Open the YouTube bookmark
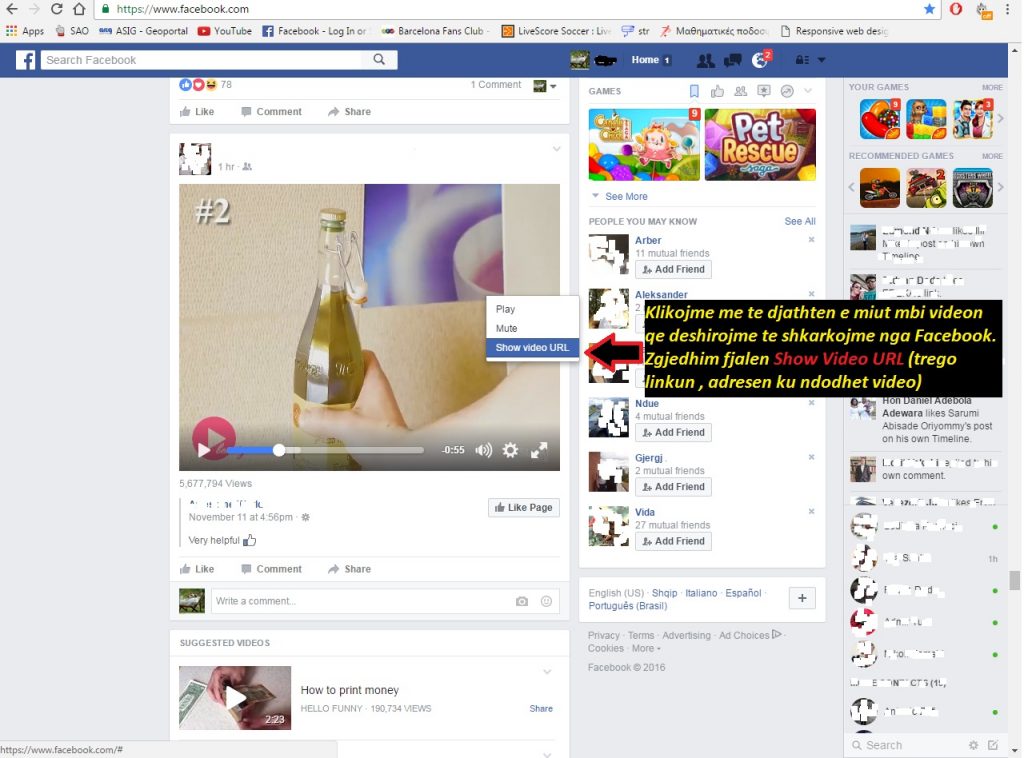This screenshot has height=758, width=1024. coord(225,31)
